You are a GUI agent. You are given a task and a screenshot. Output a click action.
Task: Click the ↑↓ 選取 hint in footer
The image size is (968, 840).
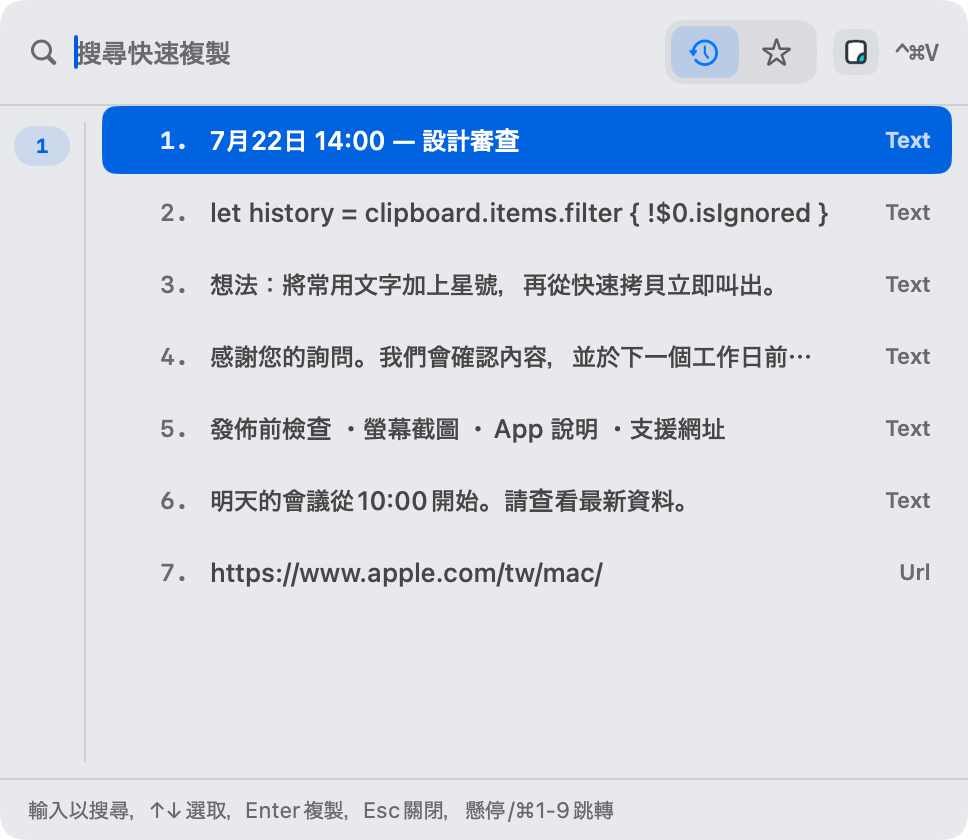pyautogui.click(x=188, y=810)
